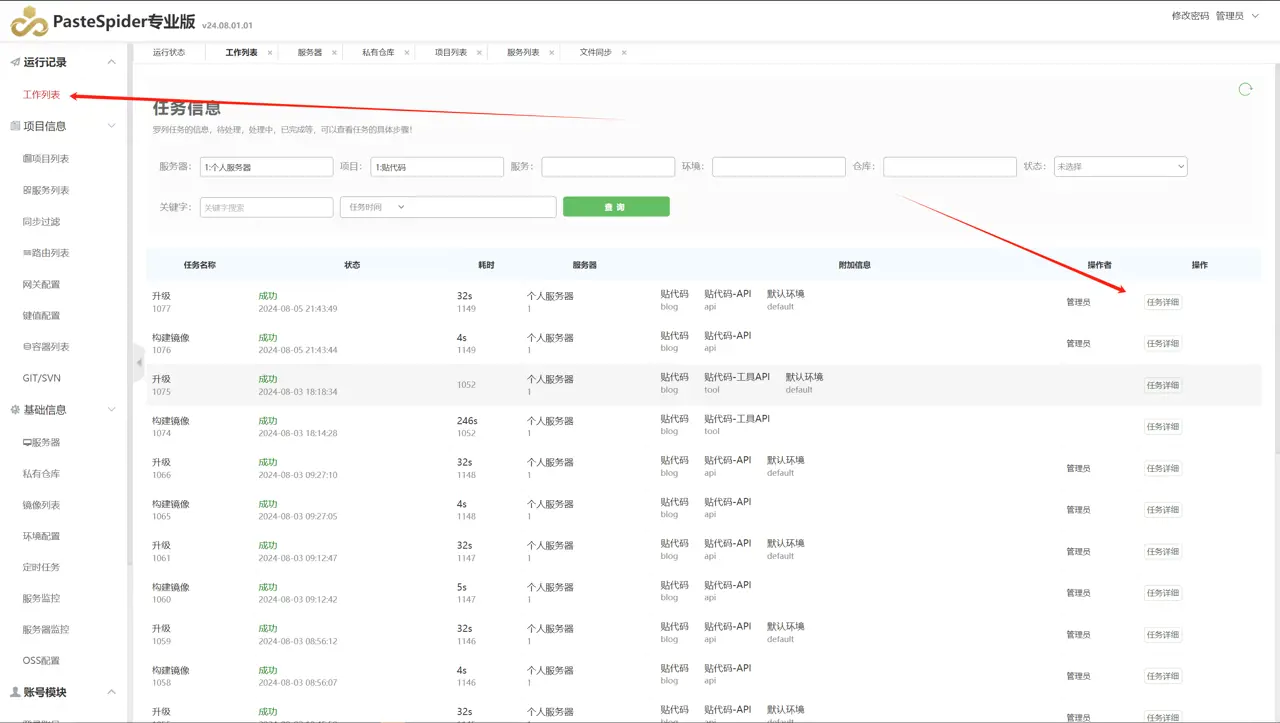
Task: Collapse the 账号模块 sidebar section
Action: [x=111, y=692]
